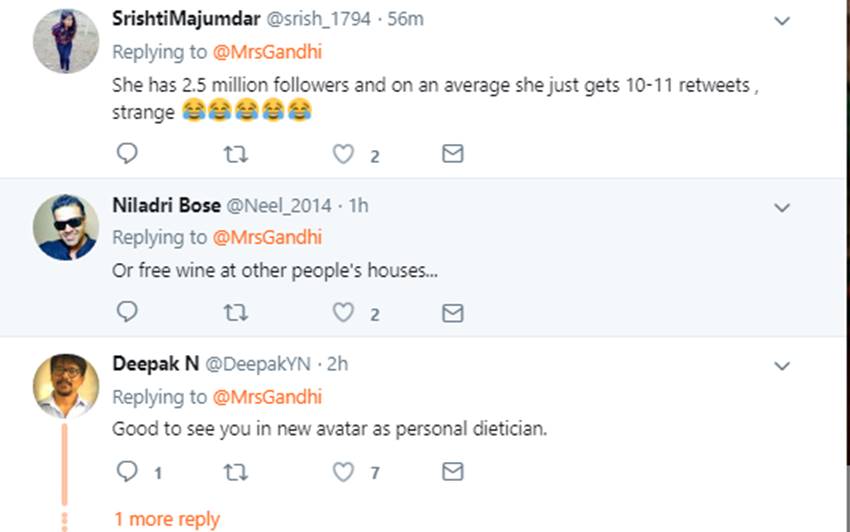Open dropdown arrow on Deepak N's tweet

(x=782, y=366)
